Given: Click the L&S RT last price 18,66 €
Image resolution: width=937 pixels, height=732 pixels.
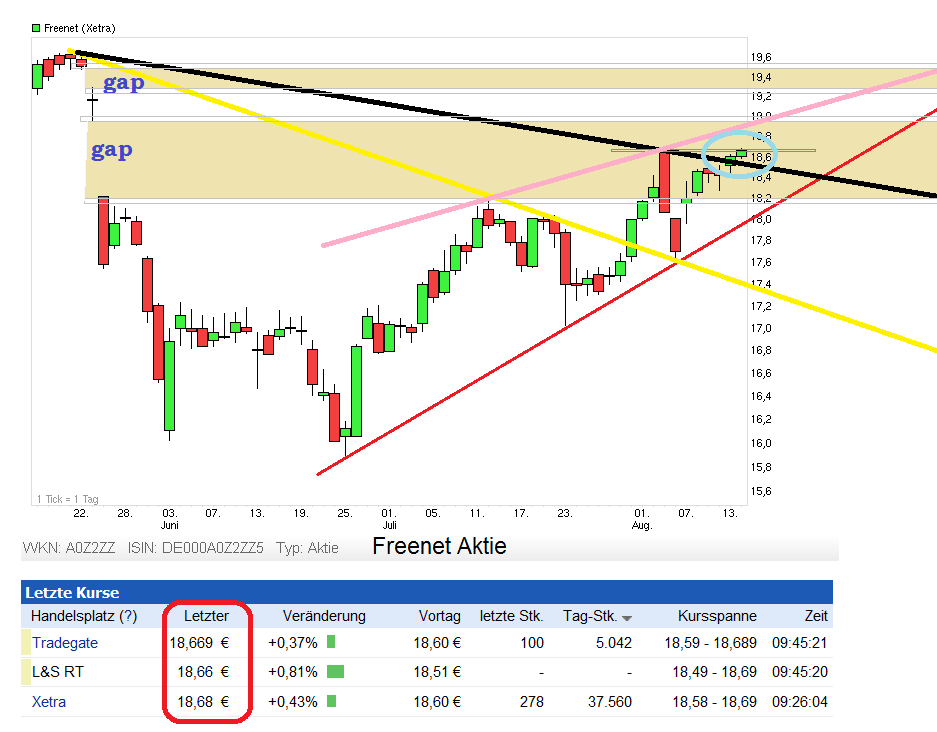Looking at the screenshot, I should click(x=203, y=672).
